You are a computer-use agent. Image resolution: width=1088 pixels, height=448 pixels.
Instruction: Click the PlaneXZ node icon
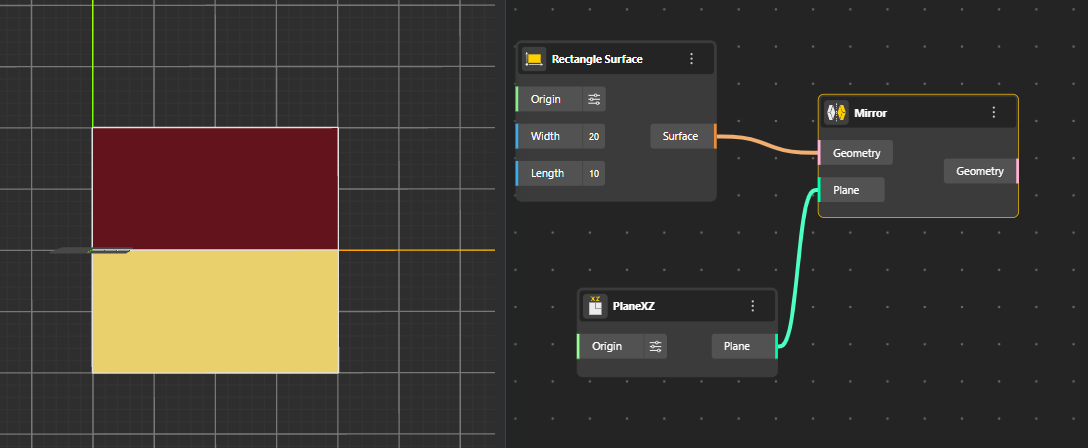click(x=595, y=306)
